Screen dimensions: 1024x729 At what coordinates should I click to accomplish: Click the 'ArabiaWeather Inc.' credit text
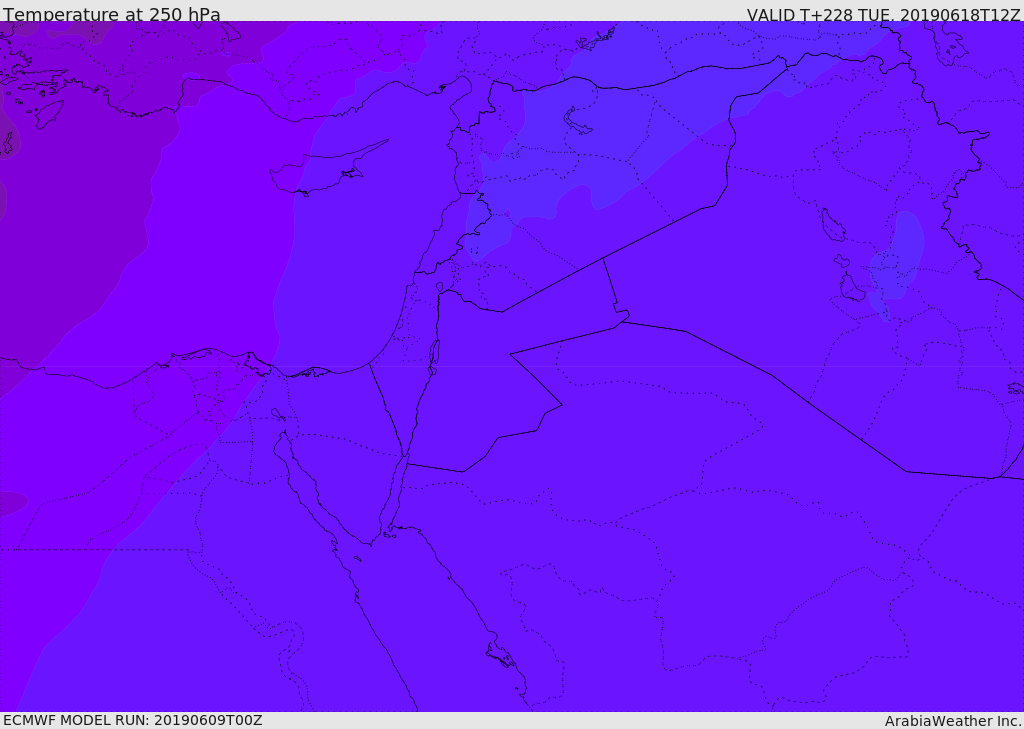point(953,721)
